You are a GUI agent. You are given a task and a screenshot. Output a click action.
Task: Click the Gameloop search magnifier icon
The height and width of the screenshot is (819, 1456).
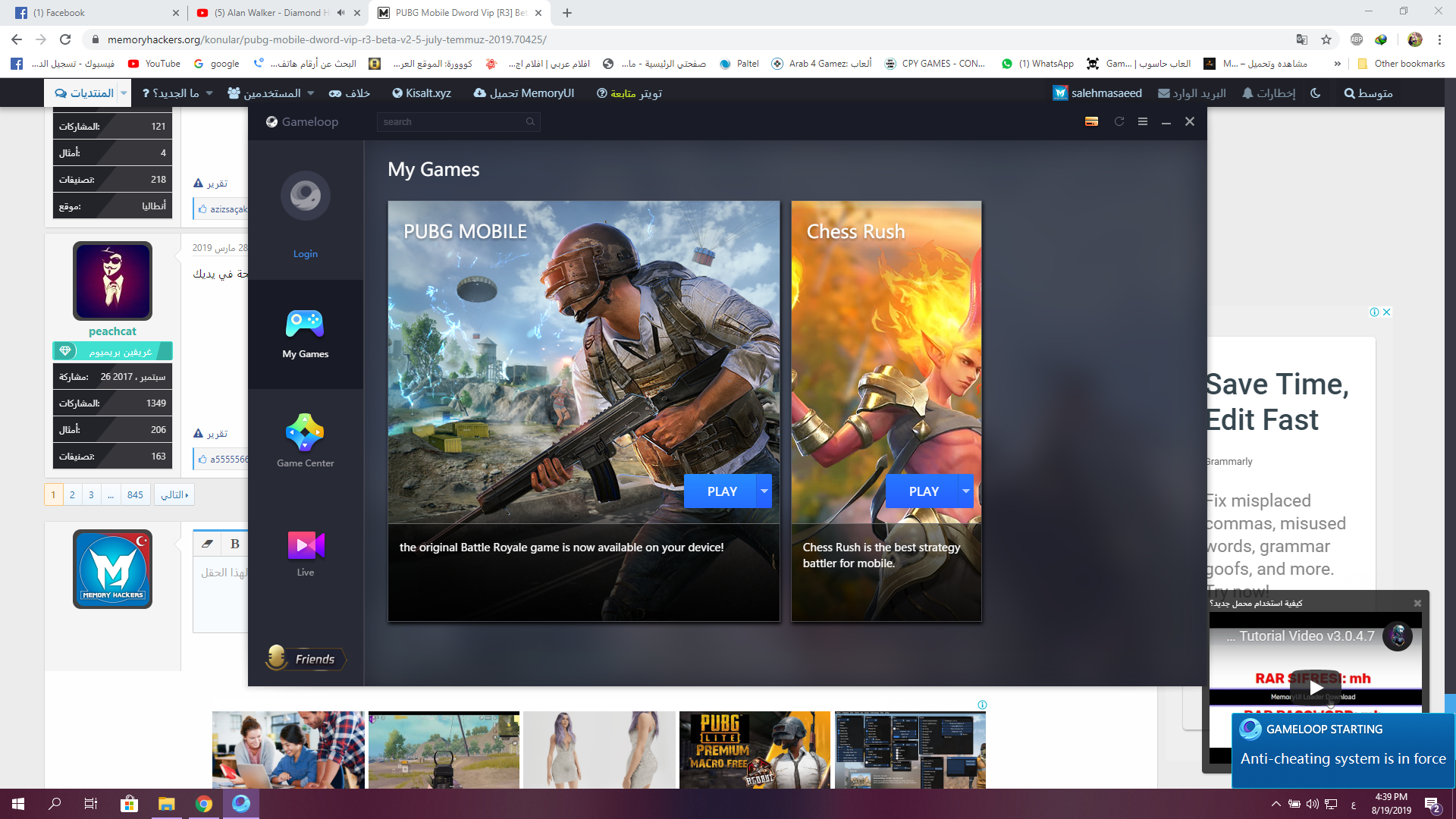pos(531,122)
